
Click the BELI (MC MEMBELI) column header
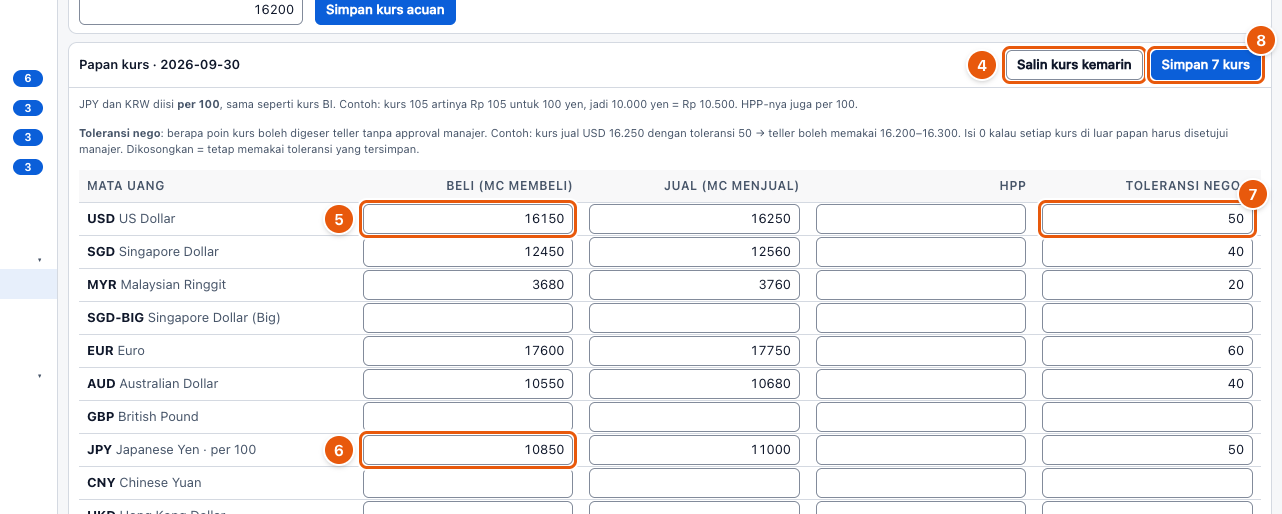coord(509,186)
